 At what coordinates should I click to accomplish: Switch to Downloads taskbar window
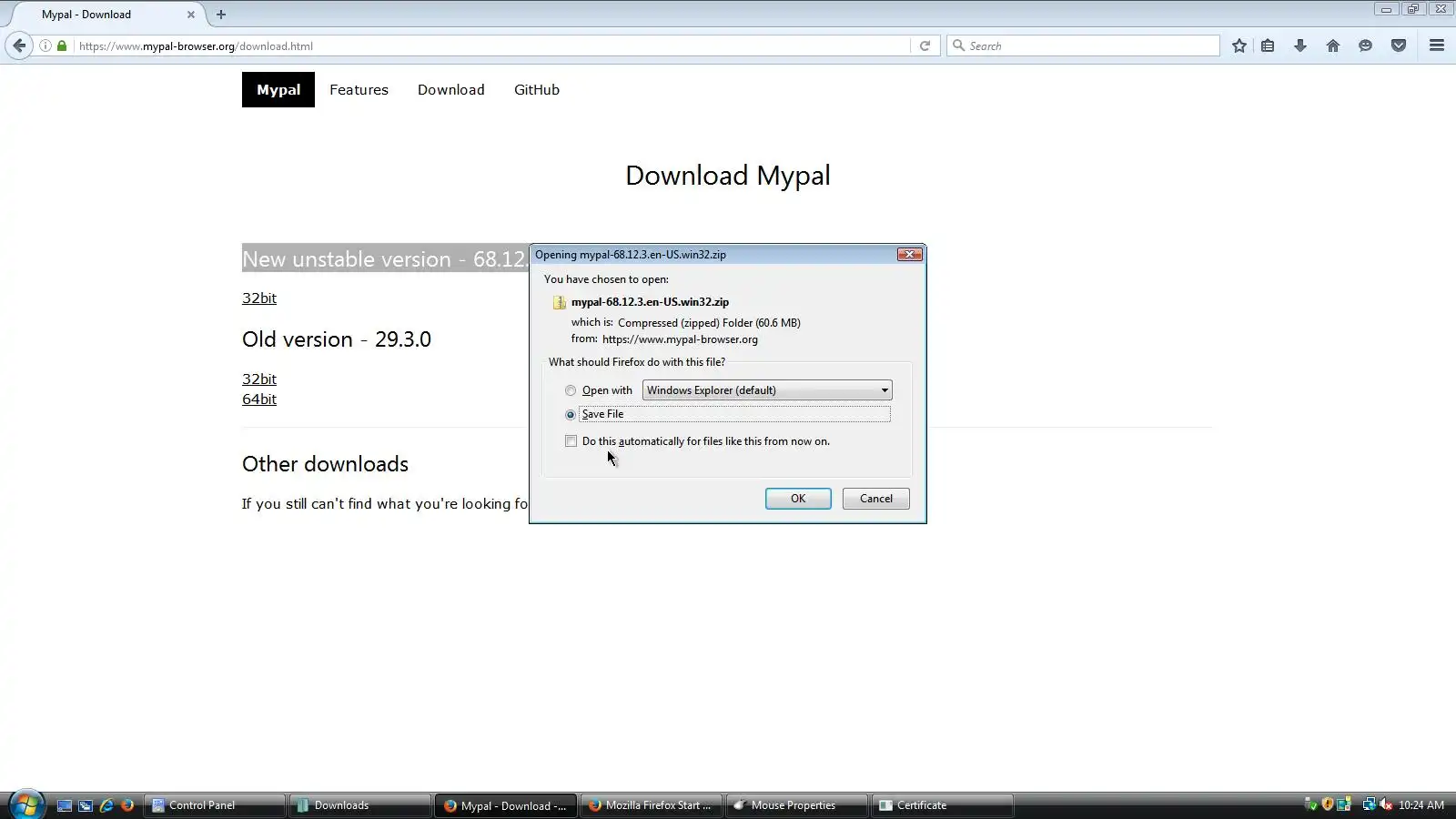(x=361, y=805)
